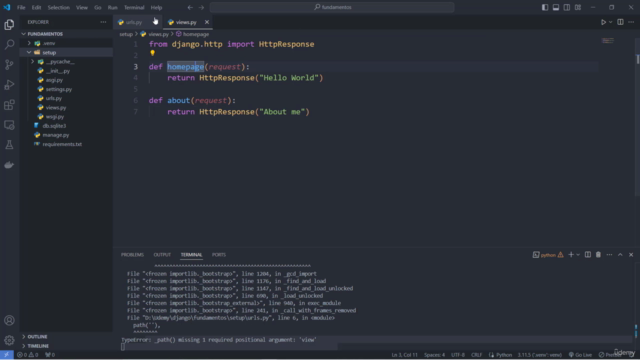Click the Go Live status bar button

point(580,355)
